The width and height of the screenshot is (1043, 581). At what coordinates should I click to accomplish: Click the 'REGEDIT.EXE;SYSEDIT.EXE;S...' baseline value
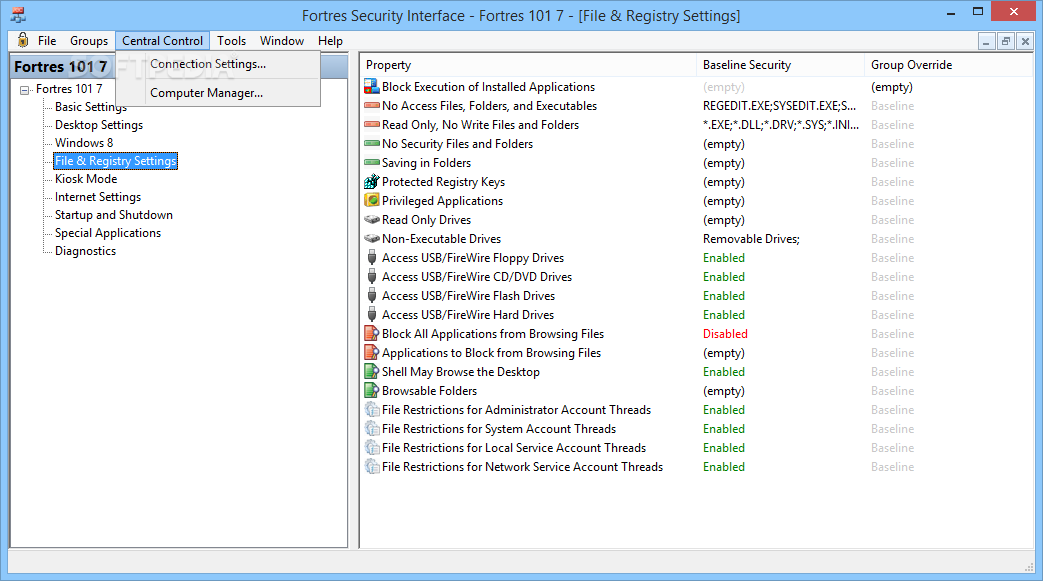point(779,106)
